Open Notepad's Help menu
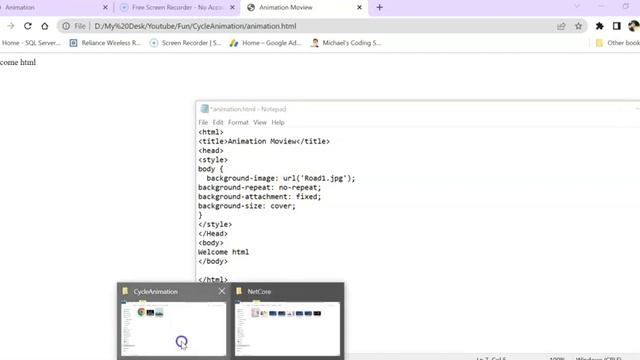Screen dimensions: 640x360 pyautogui.click(x=278, y=122)
